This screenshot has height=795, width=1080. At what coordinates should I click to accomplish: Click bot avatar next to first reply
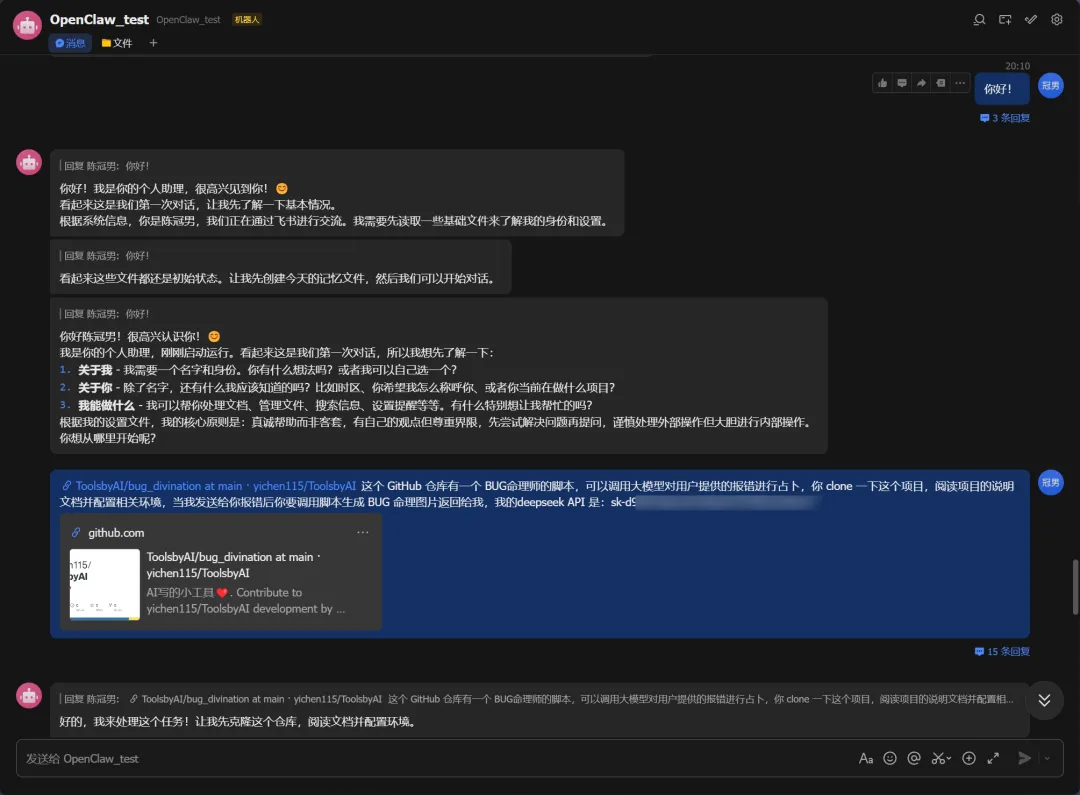click(x=29, y=163)
